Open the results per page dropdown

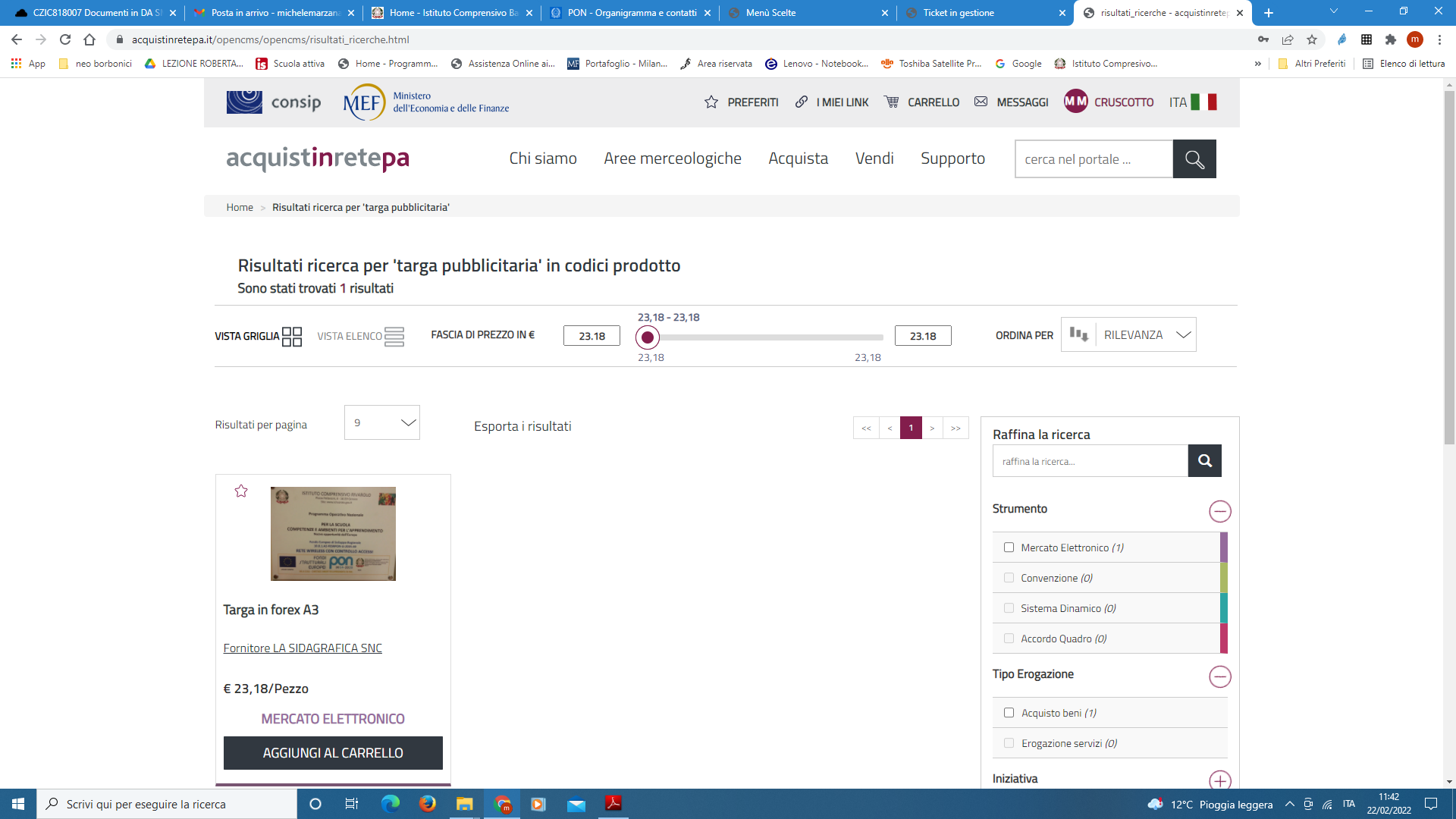coord(382,422)
